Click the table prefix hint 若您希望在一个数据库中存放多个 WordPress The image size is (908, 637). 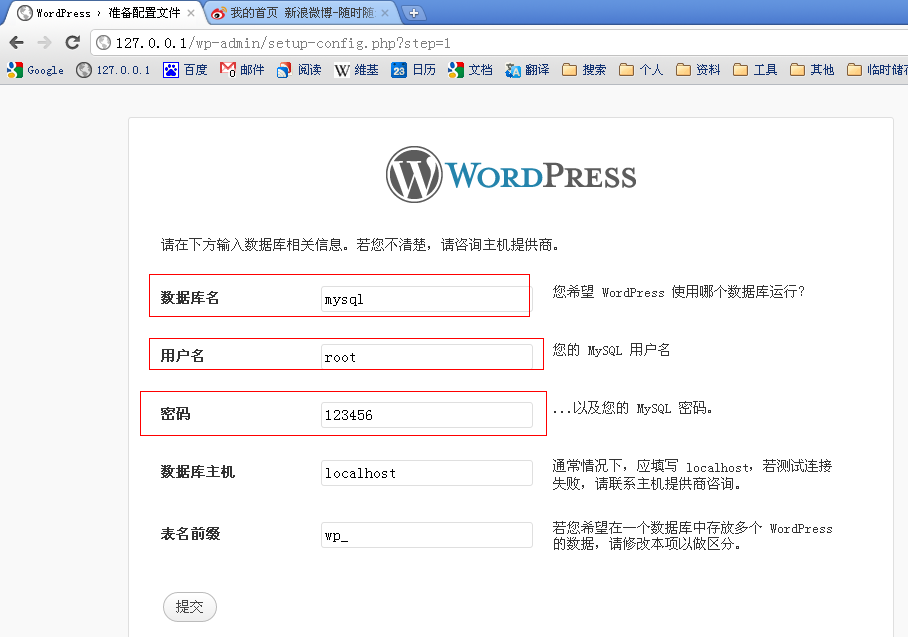pos(692,536)
